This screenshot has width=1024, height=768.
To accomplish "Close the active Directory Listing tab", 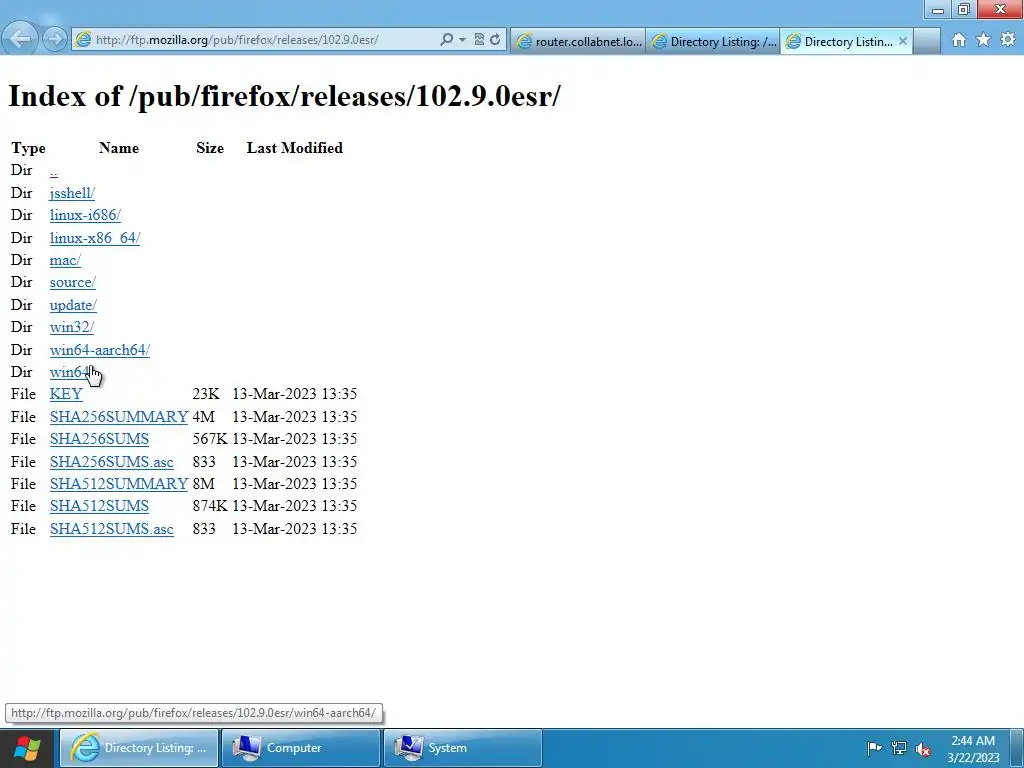I will 903,41.
